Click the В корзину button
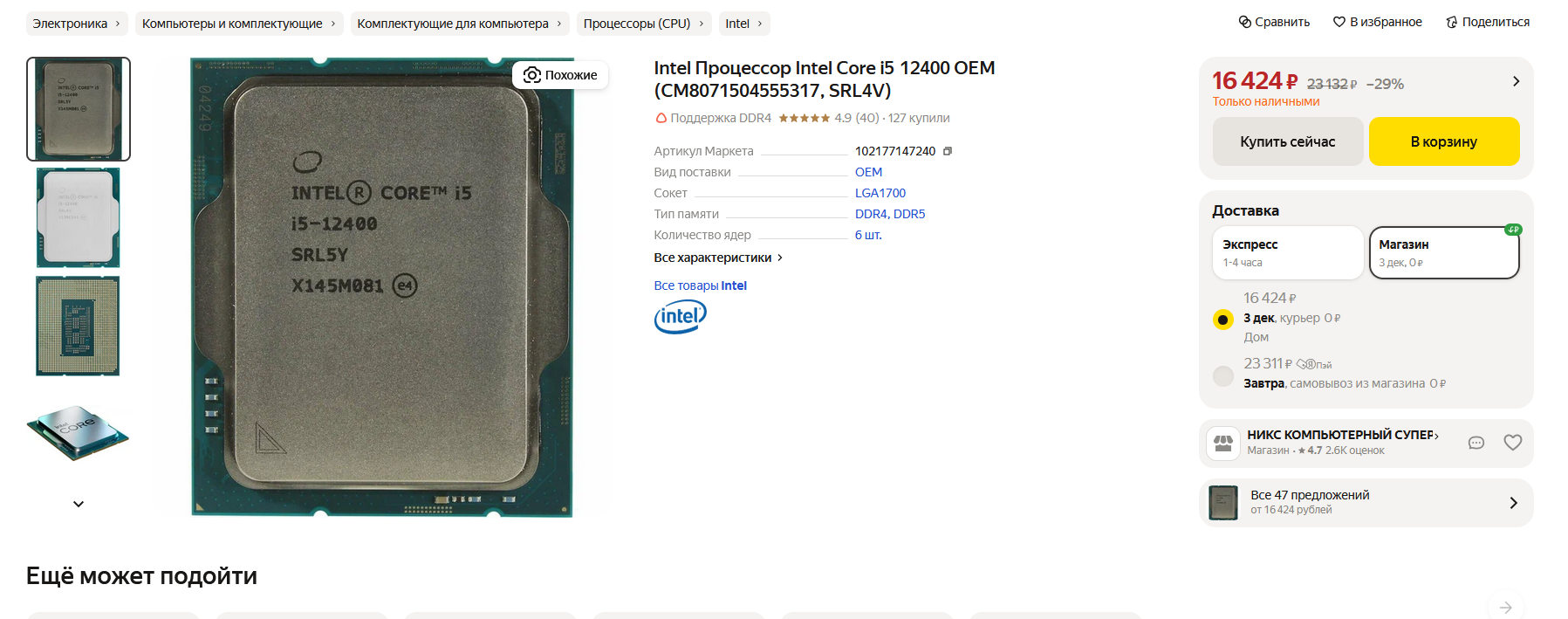The image size is (1568, 619). pyautogui.click(x=1444, y=141)
